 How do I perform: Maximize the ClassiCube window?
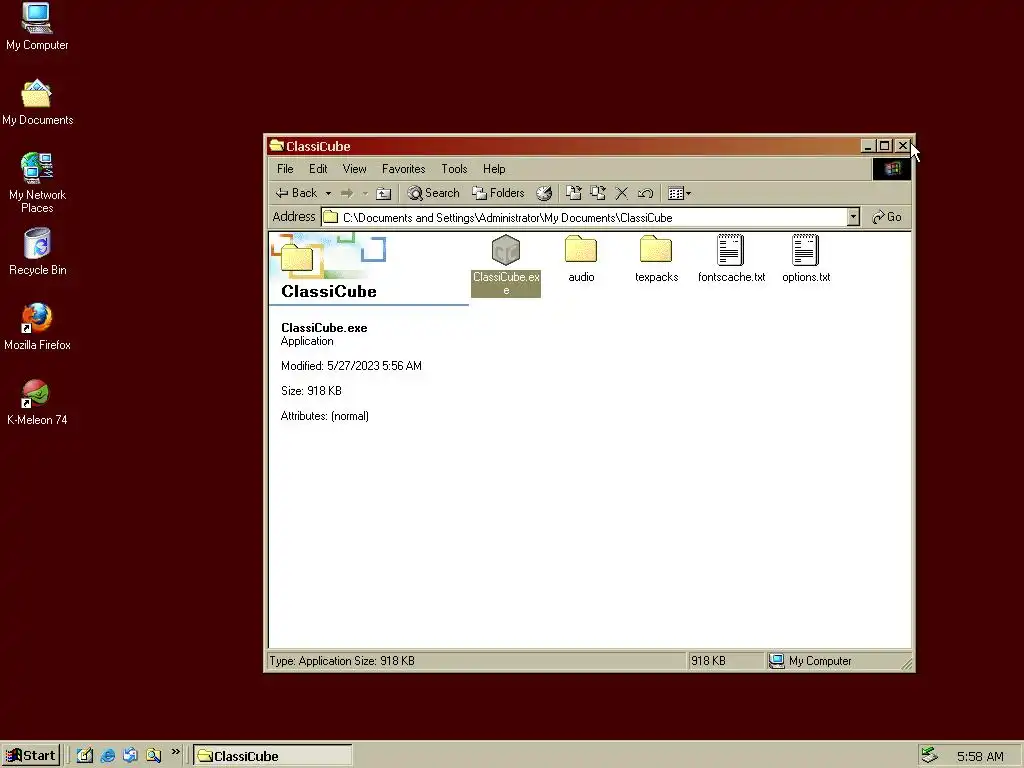click(884, 146)
